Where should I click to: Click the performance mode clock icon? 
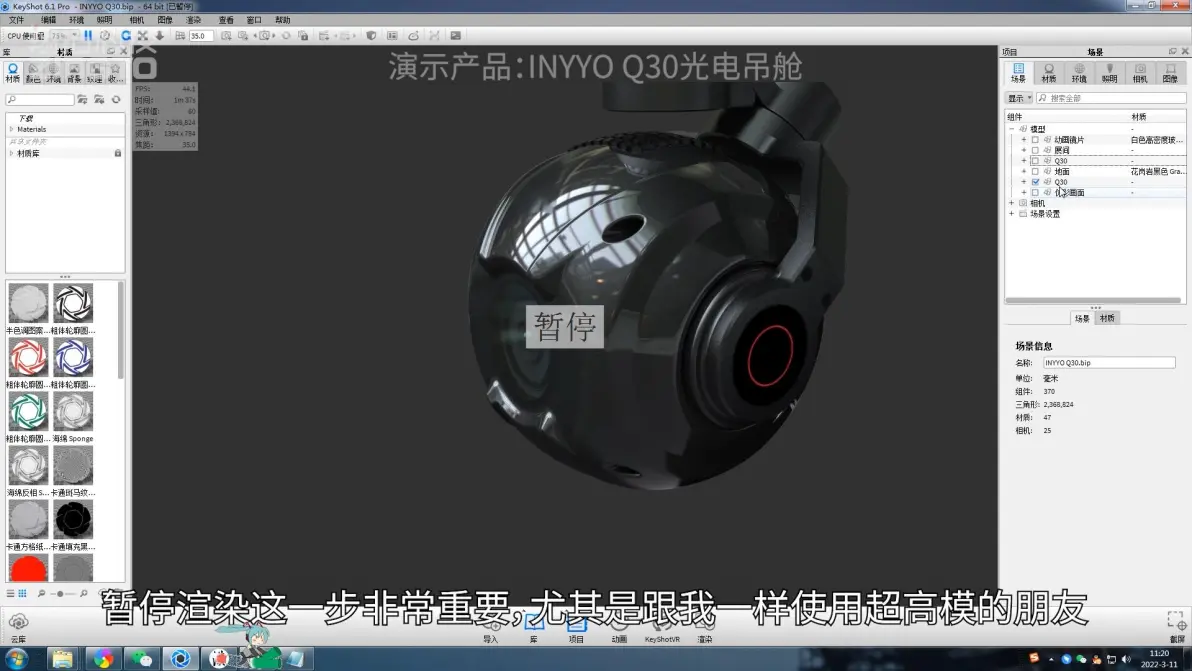pyautogui.click(x=105, y=36)
